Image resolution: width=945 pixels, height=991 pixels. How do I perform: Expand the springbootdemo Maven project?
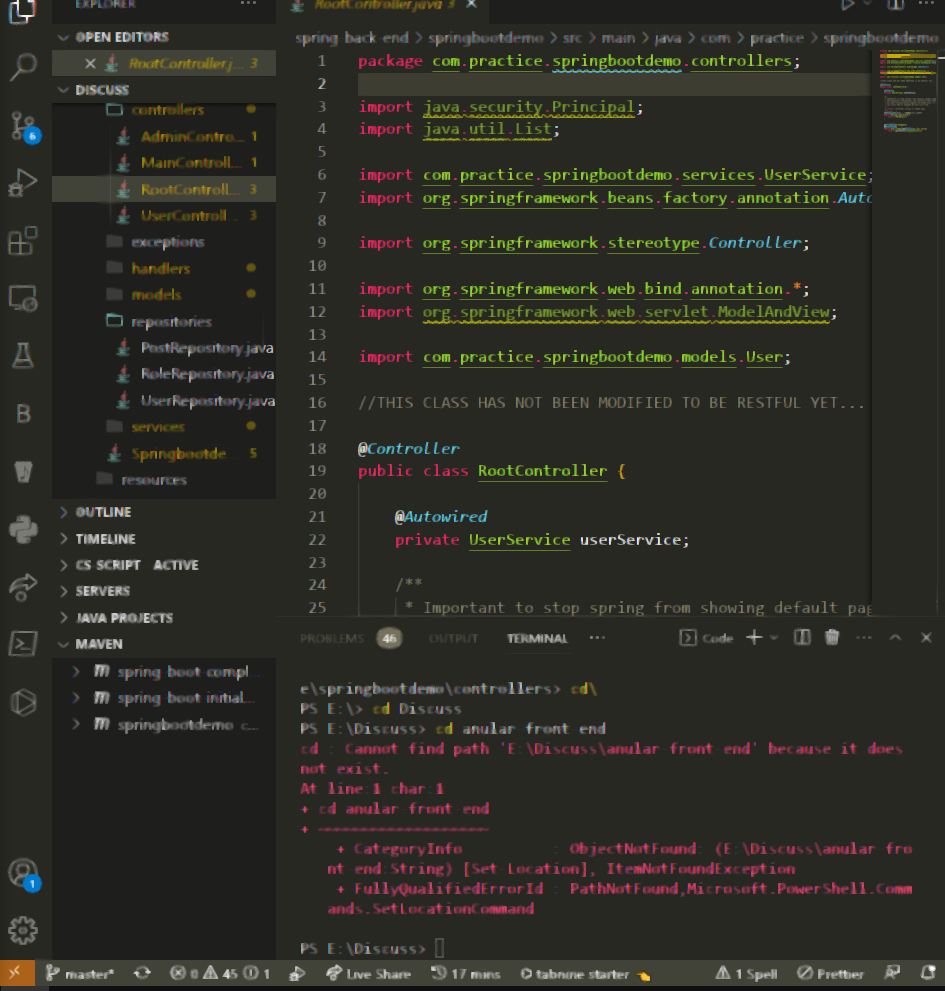point(164,724)
